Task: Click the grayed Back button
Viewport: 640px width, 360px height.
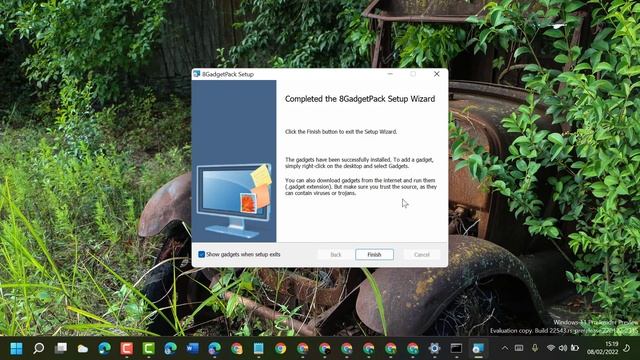Action: pos(336,254)
